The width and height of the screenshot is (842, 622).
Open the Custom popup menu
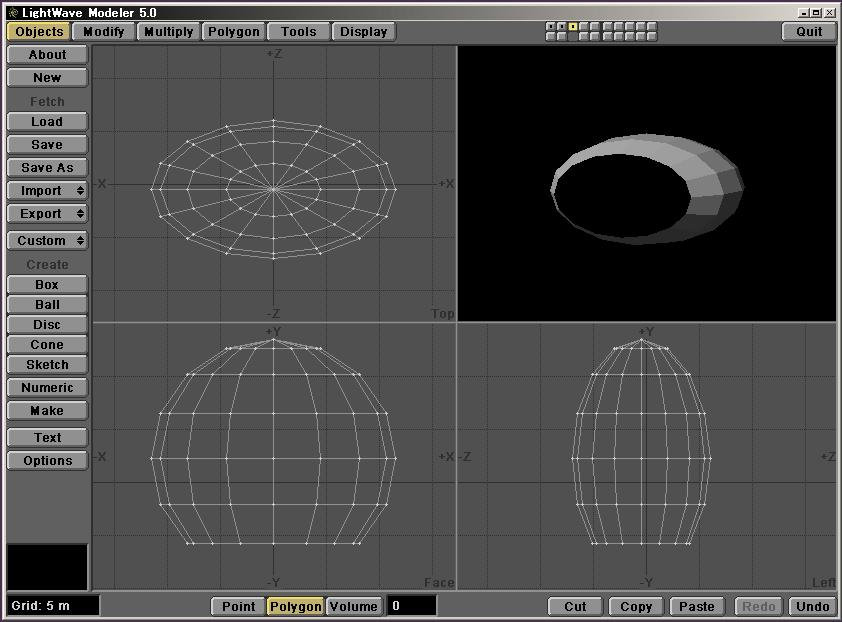click(x=47, y=241)
